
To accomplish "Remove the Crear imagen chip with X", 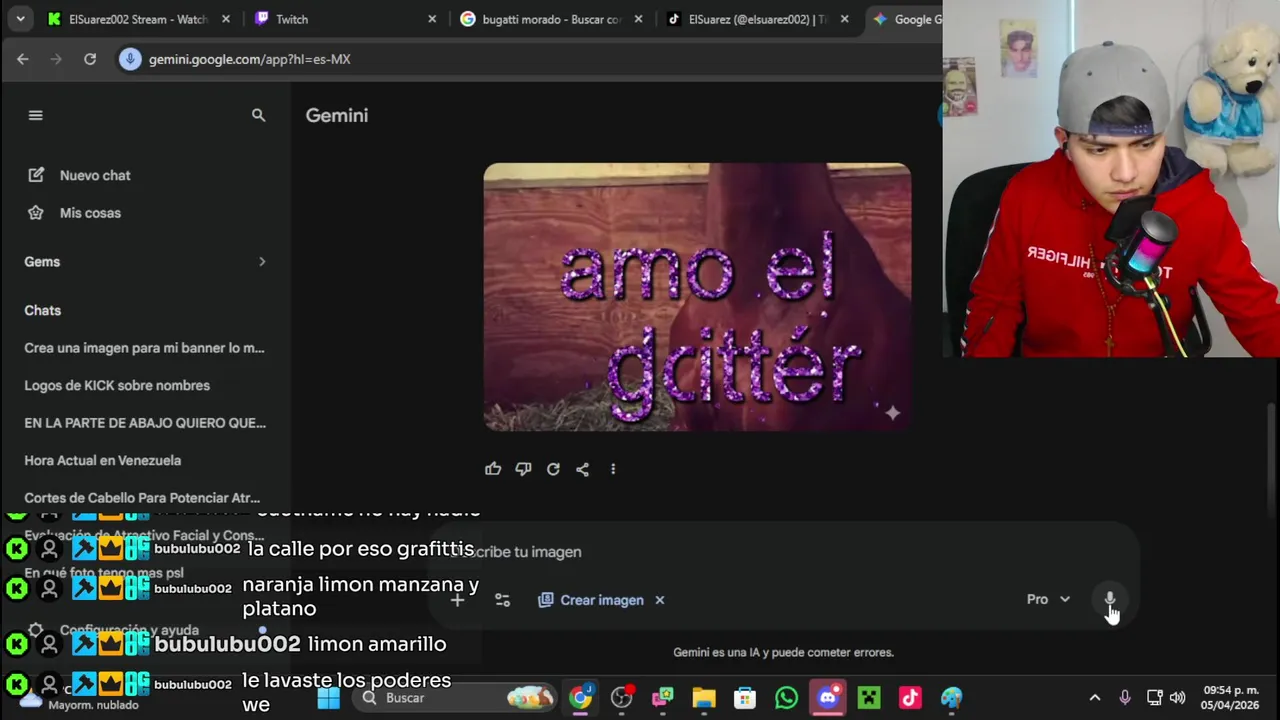I will pos(660,600).
